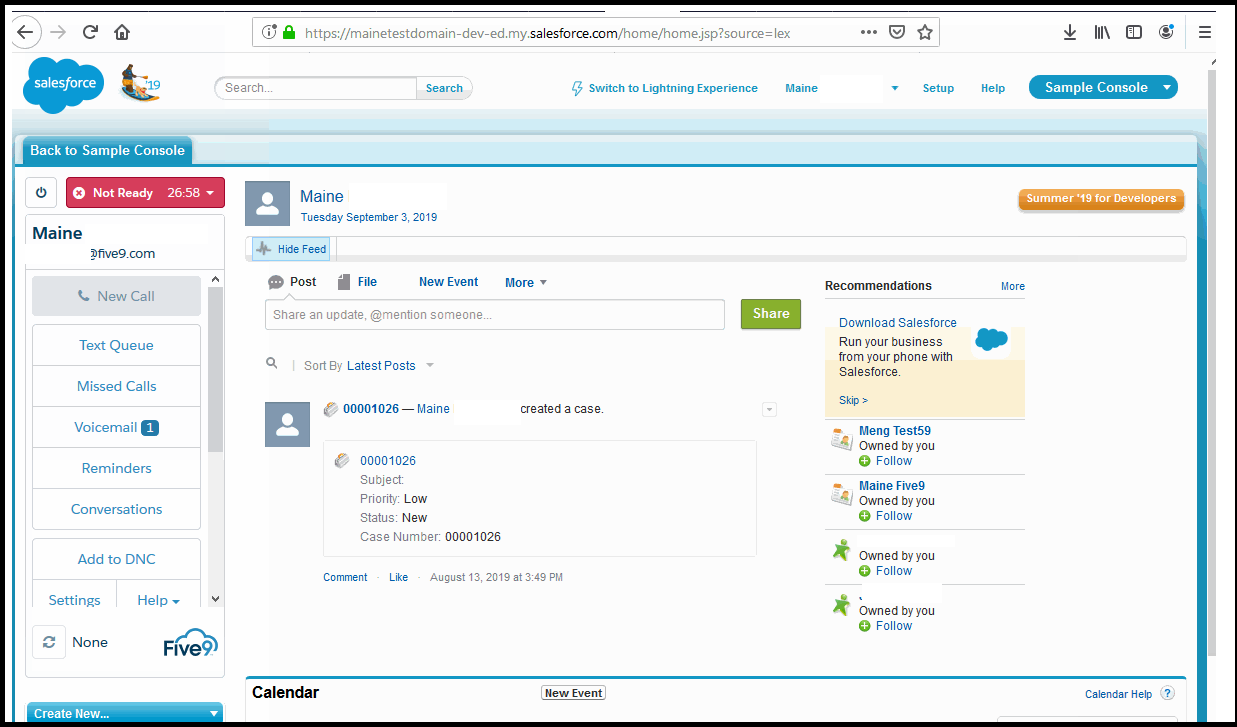Open the Sort By Latest Posts dropdown
This screenshot has width=1237, height=727.
(391, 366)
